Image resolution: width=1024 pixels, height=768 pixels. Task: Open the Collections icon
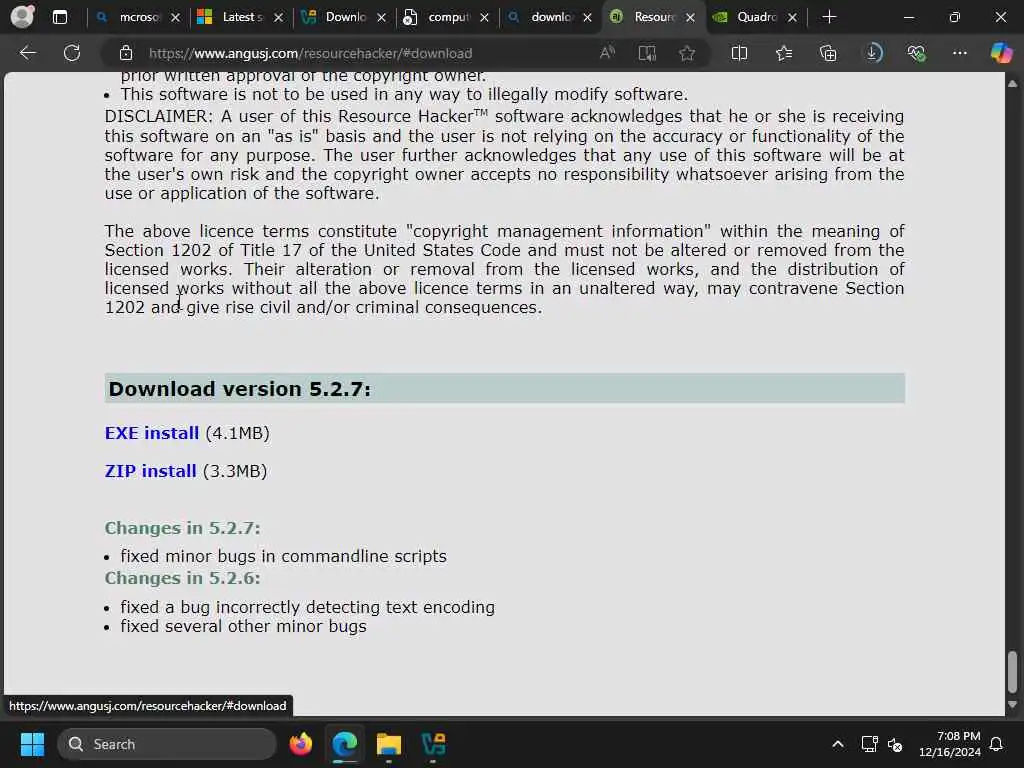click(827, 53)
